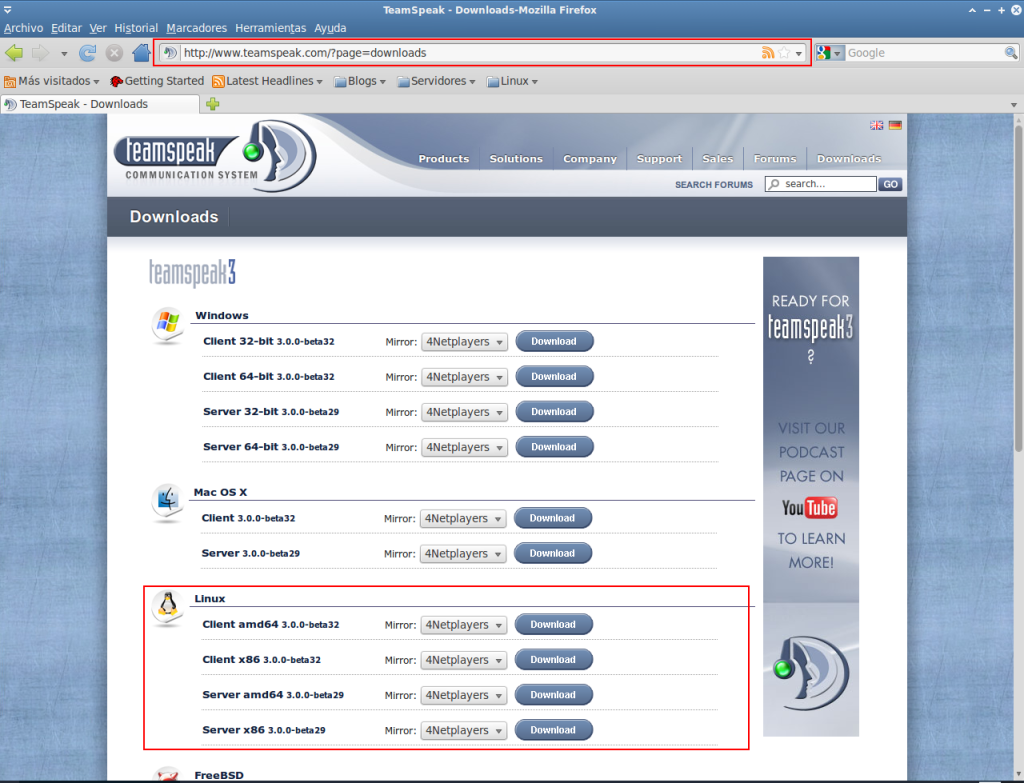Open mirror dropdown for Windows Server 64-bit
Image resolution: width=1024 pixels, height=783 pixels.
[x=464, y=447]
